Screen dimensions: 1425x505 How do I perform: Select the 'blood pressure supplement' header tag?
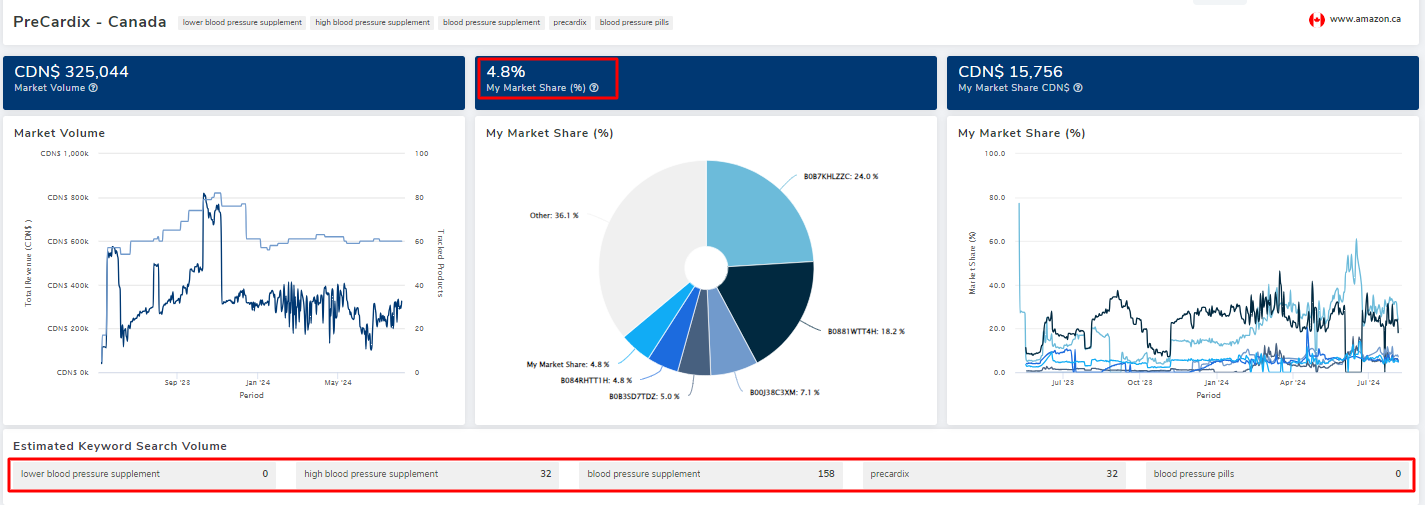click(491, 22)
